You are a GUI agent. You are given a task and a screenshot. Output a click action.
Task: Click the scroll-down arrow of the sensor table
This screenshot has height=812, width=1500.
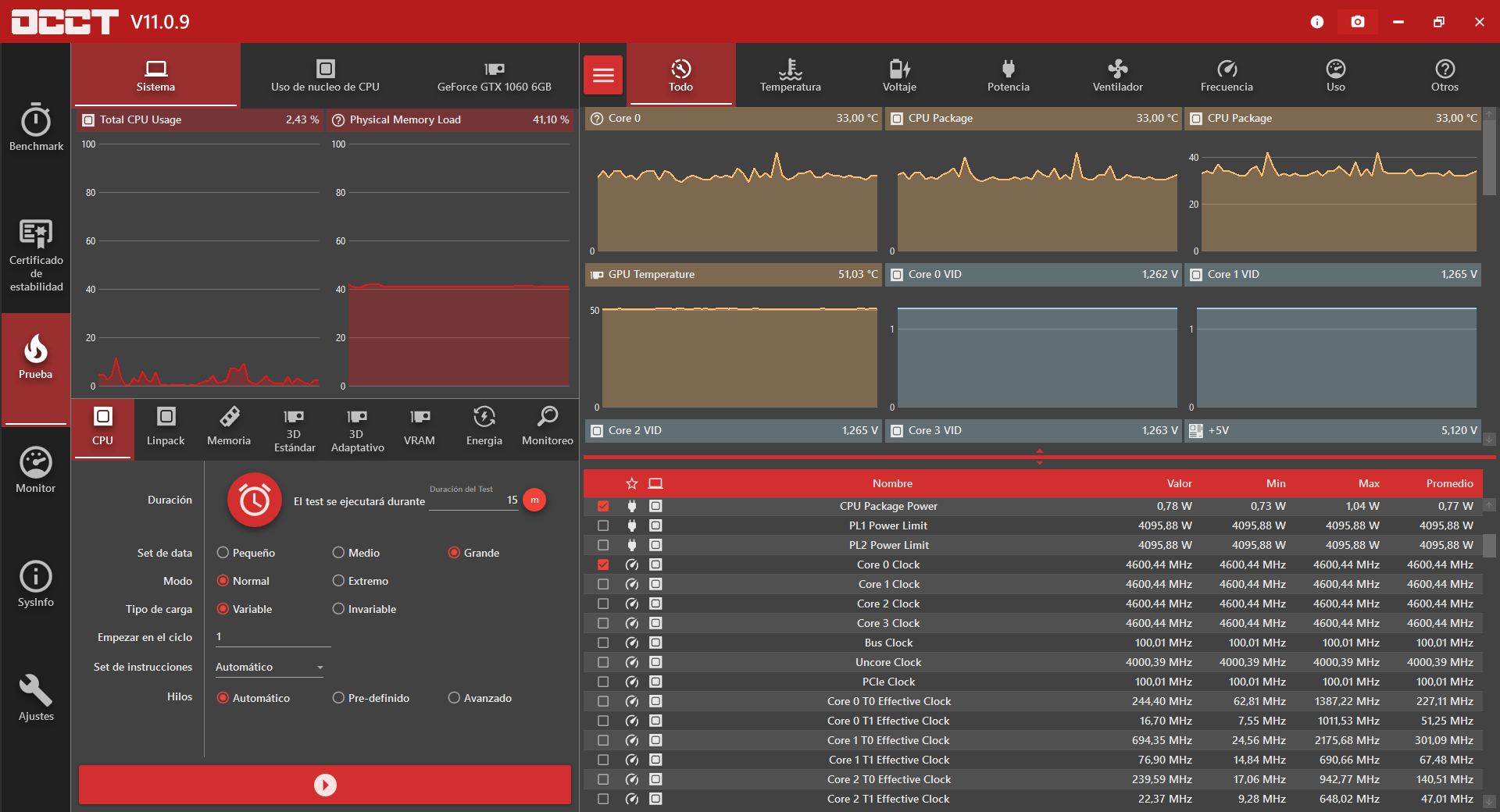tap(1490, 801)
